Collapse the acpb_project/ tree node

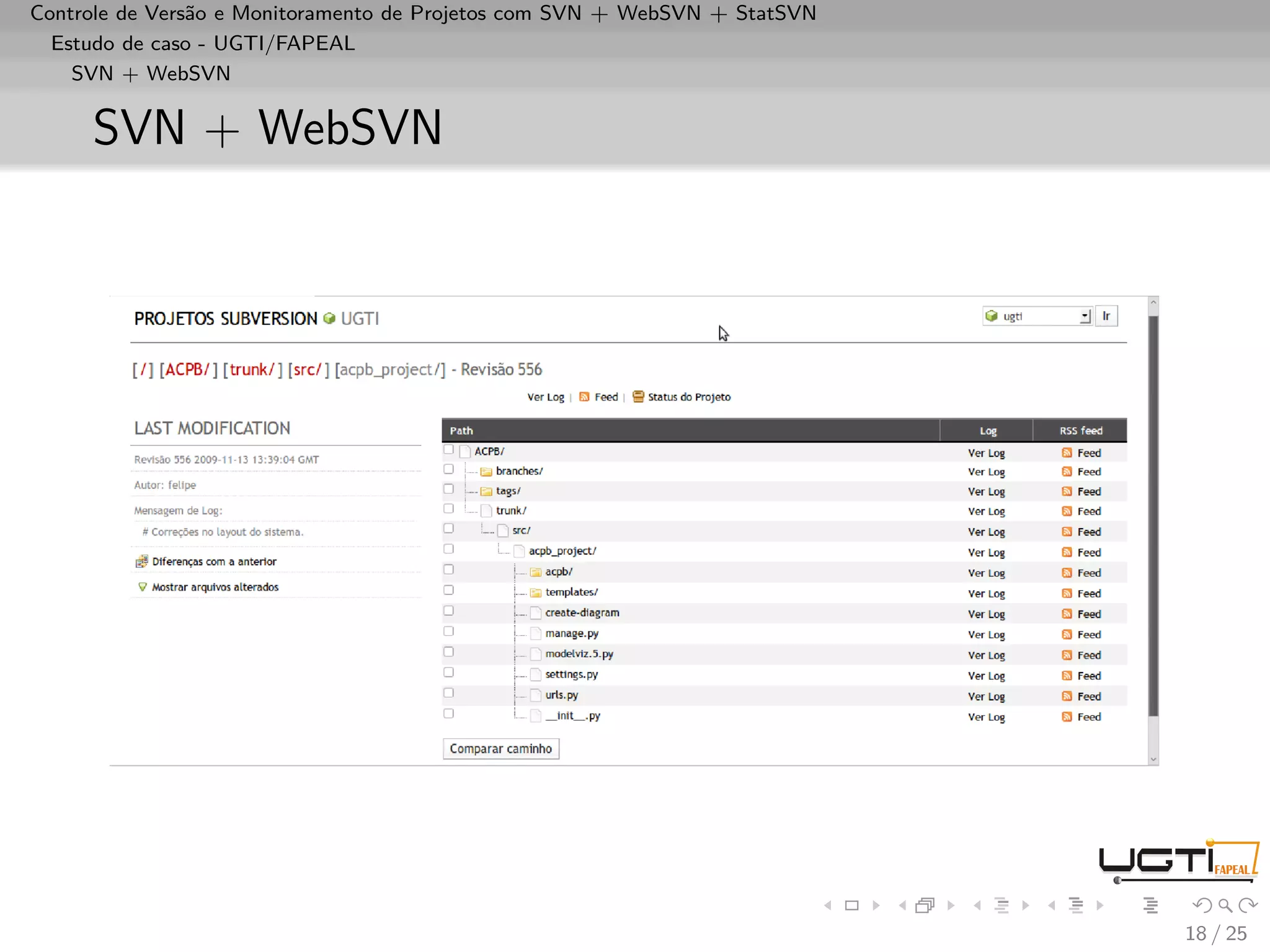point(520,552)
